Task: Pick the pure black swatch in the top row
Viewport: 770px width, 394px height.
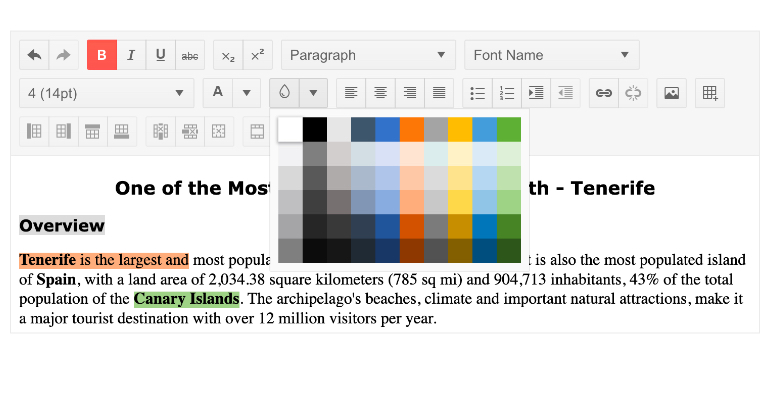Action: tap(315, 130)
